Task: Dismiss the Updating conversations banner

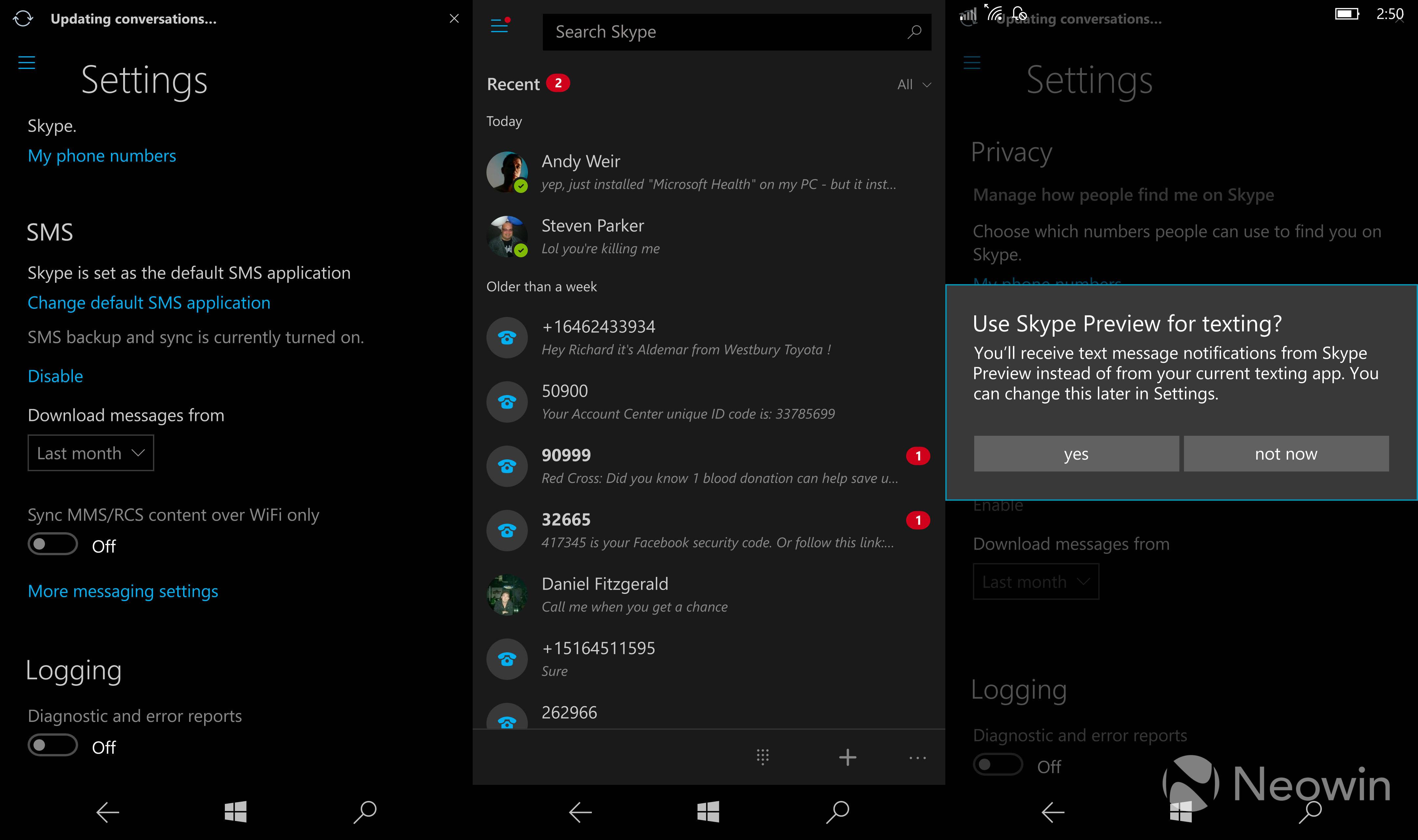Action: click(454, 19)
